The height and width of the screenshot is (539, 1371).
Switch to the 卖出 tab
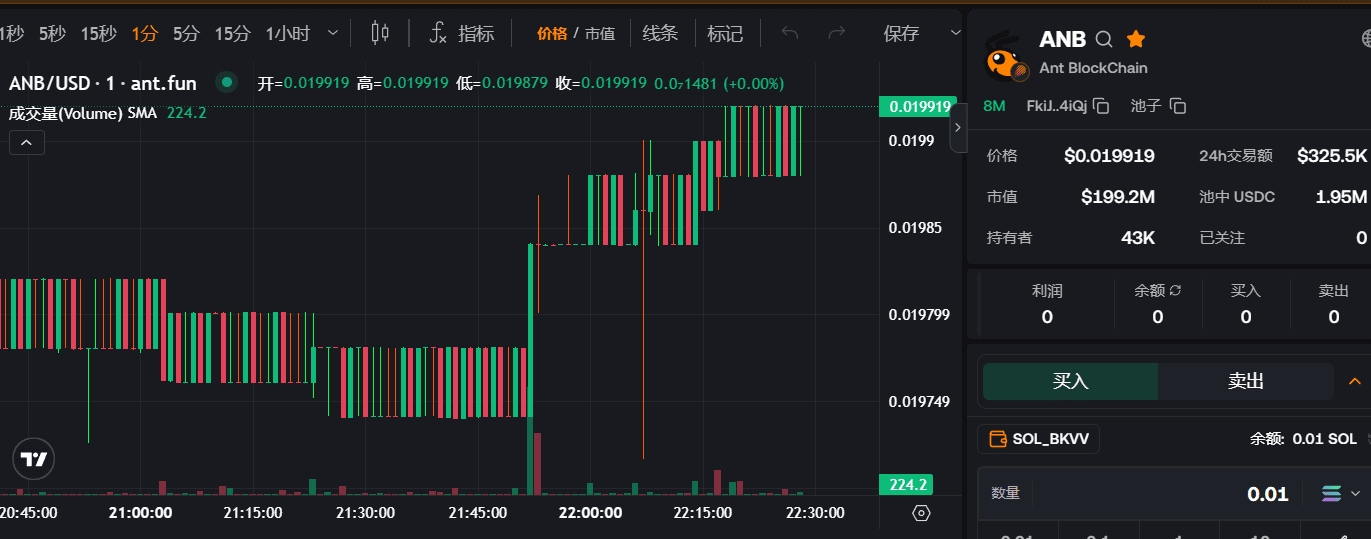coord(1246,381)
